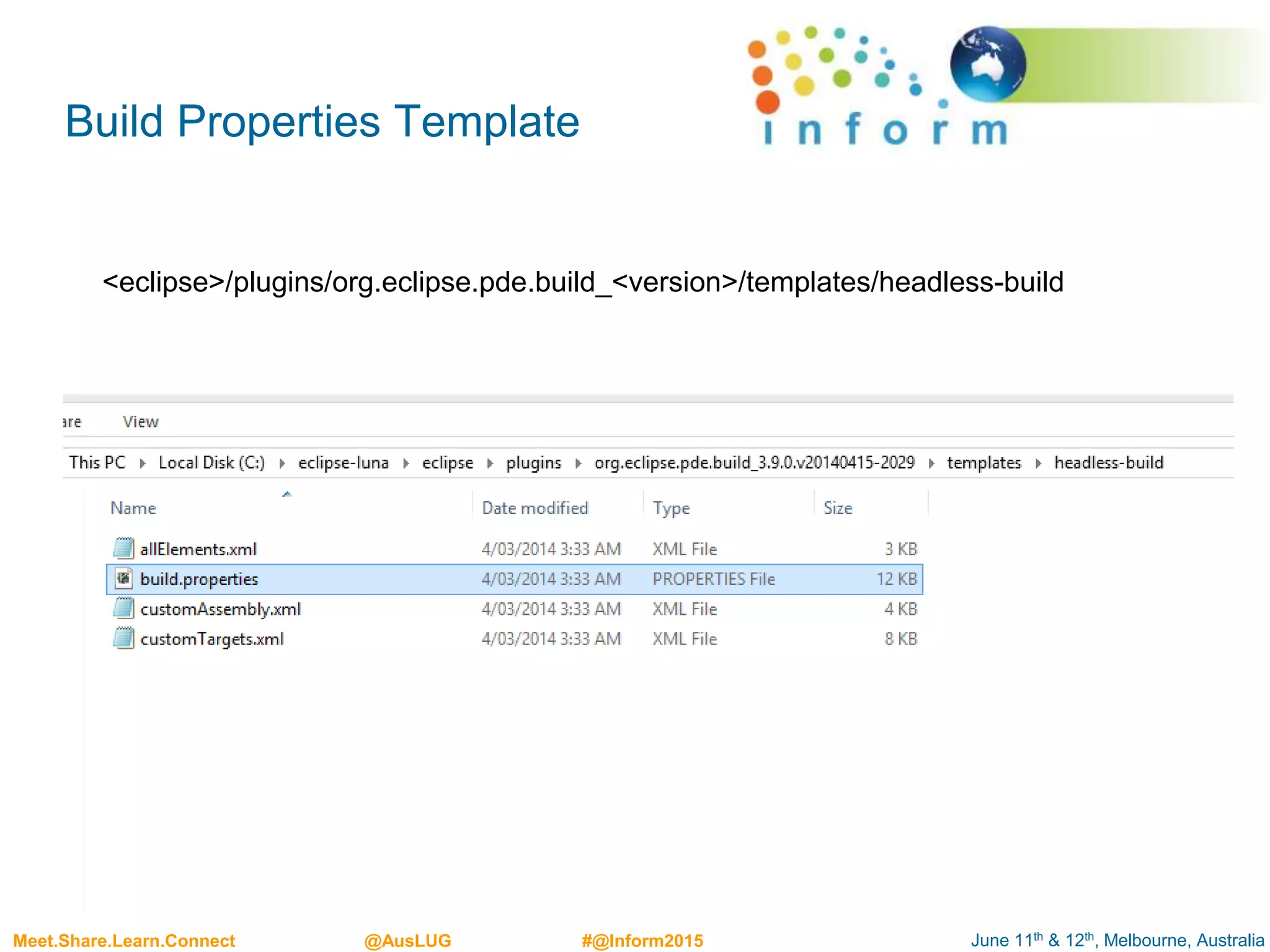Open the View ribbon tab
Screen dimensions: 1270x952
pos(141,421)
